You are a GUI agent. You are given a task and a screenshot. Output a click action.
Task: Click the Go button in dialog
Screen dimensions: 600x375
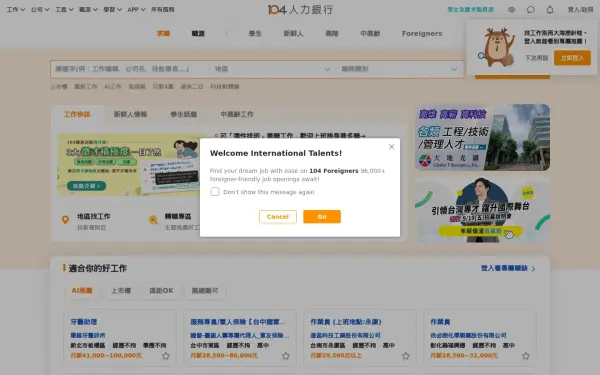[322, 217]
